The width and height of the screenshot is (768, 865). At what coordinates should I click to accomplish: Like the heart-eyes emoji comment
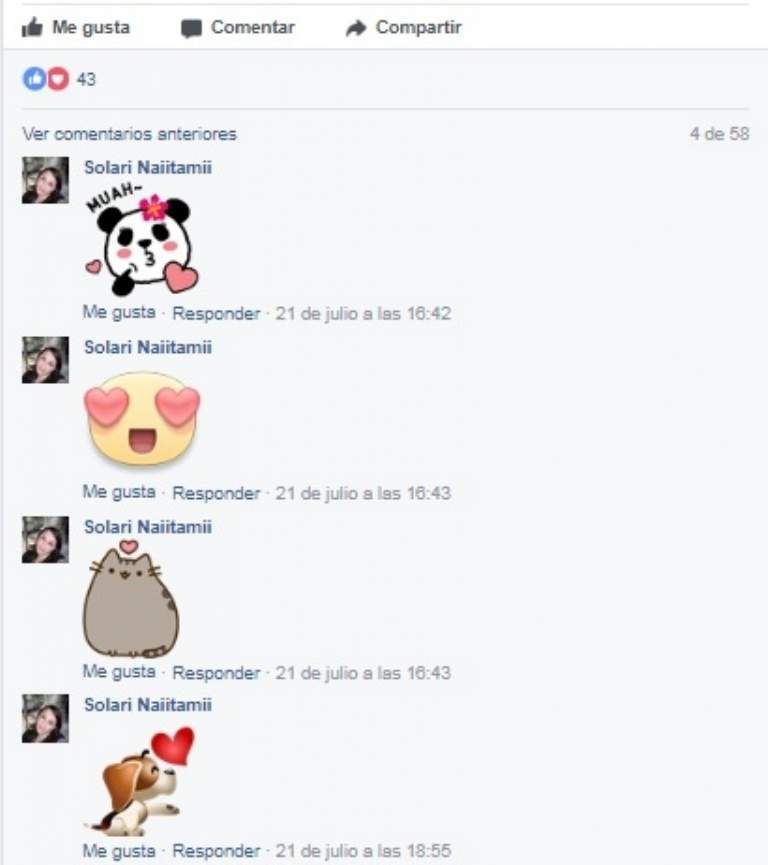119,492
